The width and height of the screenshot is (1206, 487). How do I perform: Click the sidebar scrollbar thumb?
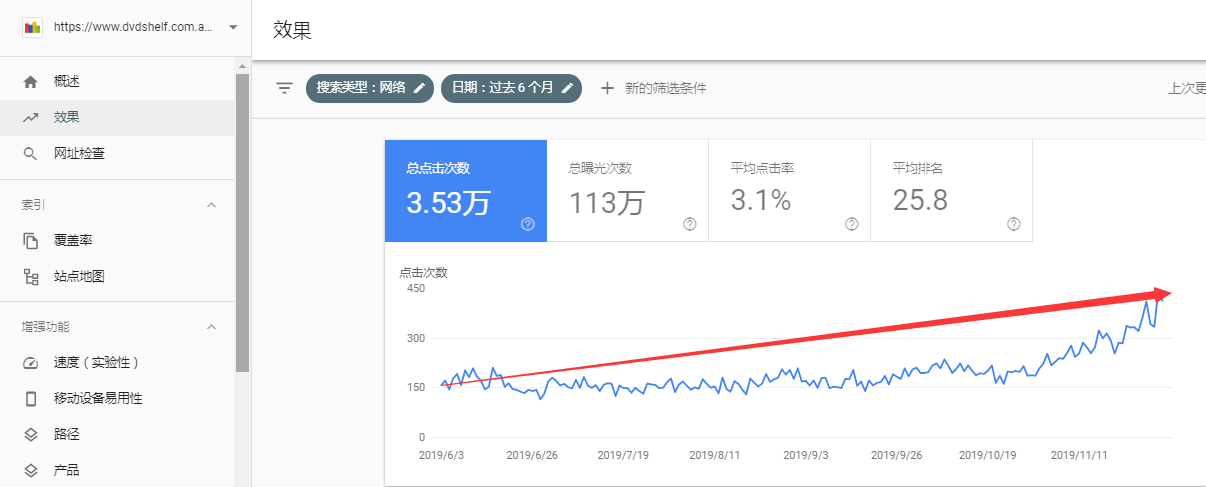[242, 222]
